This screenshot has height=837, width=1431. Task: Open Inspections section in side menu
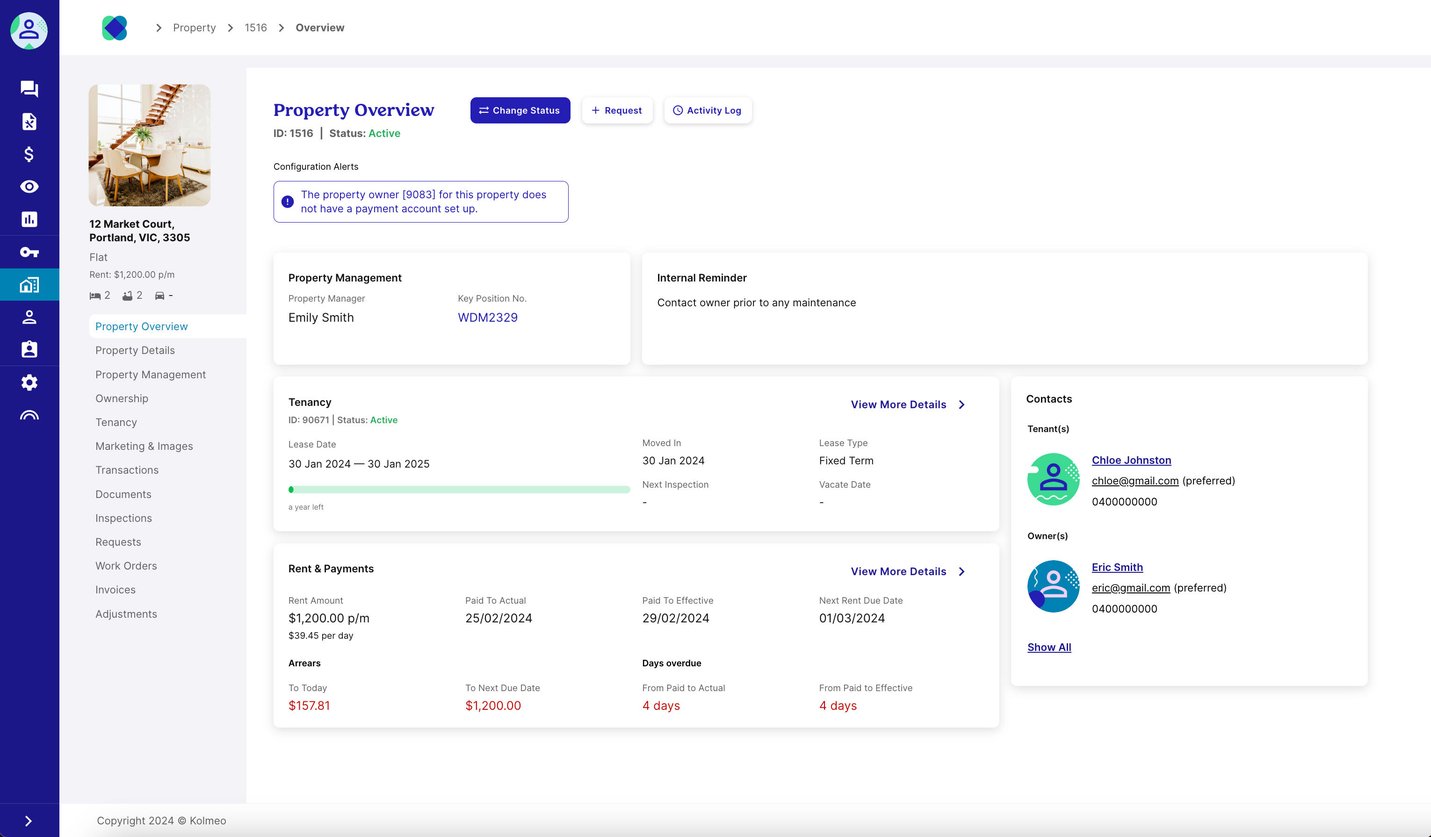point(124,518)
